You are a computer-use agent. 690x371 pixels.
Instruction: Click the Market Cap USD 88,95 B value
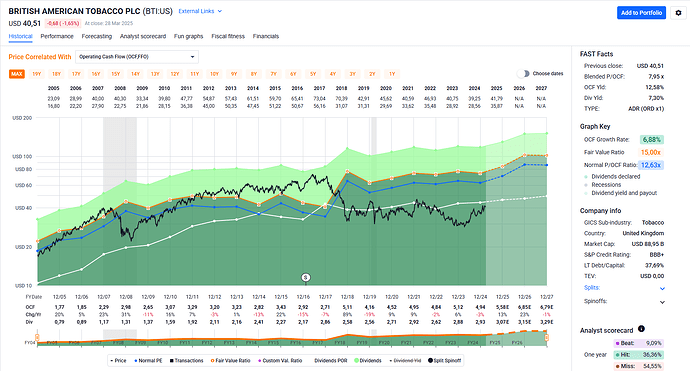click(x=648, y=244)
